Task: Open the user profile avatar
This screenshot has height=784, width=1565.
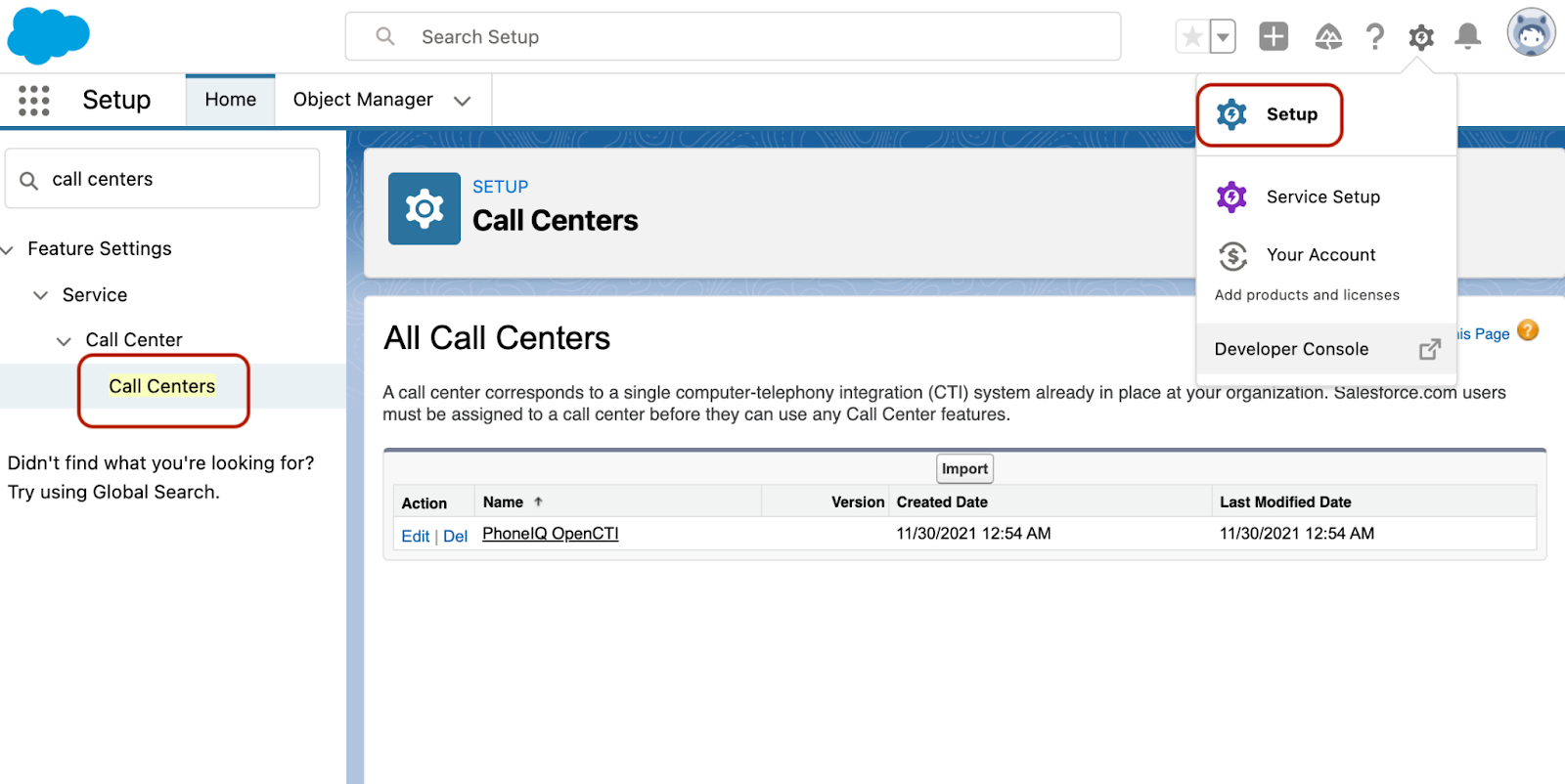Action: pyautogui.click(x=1531, y=33)
